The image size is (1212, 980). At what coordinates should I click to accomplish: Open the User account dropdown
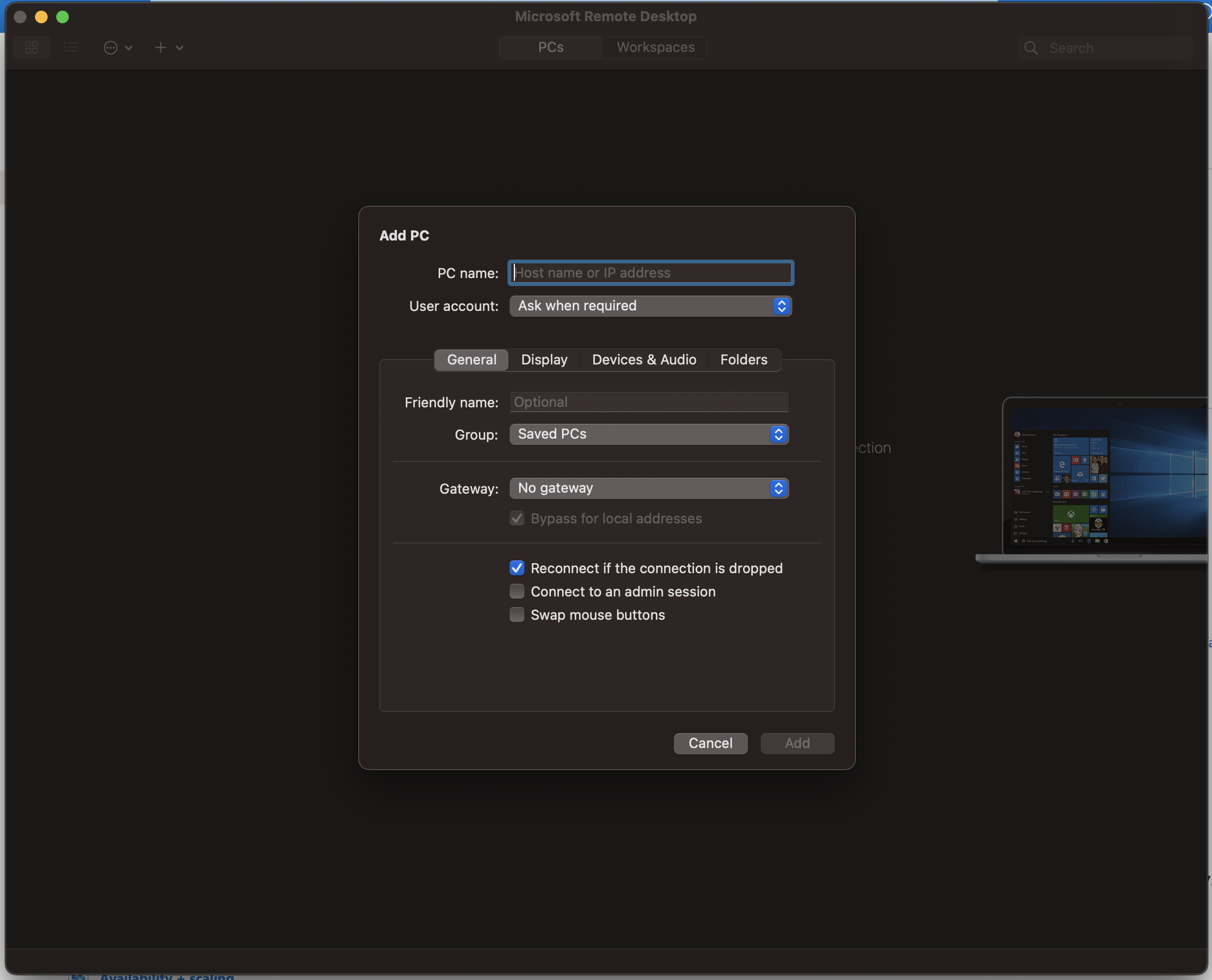tap(651, 306)
